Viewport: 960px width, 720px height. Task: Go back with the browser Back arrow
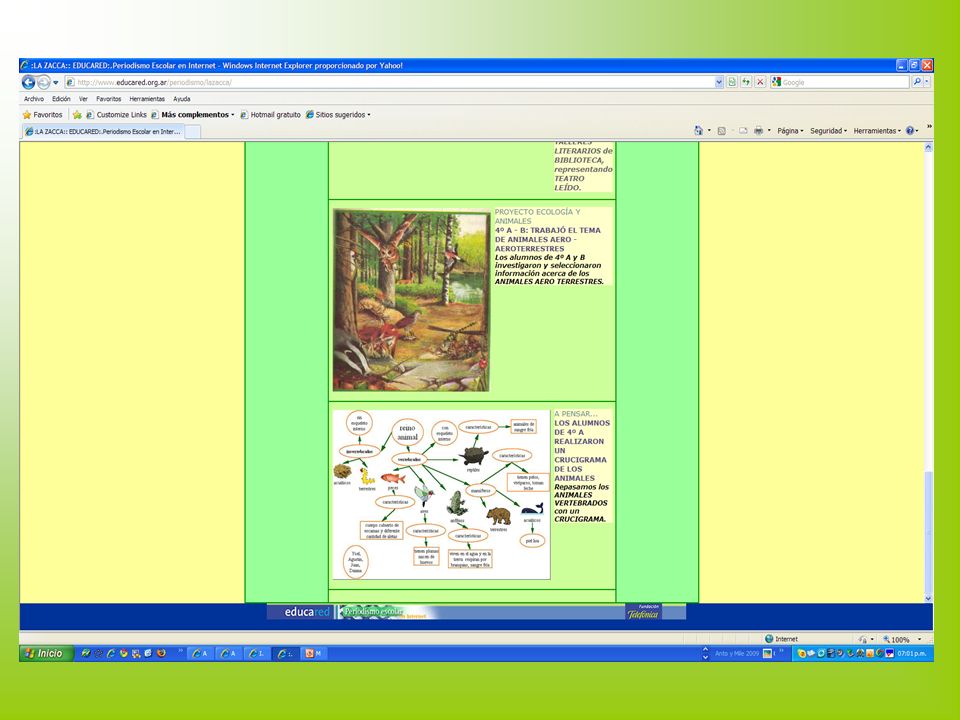tap(28, 82)
